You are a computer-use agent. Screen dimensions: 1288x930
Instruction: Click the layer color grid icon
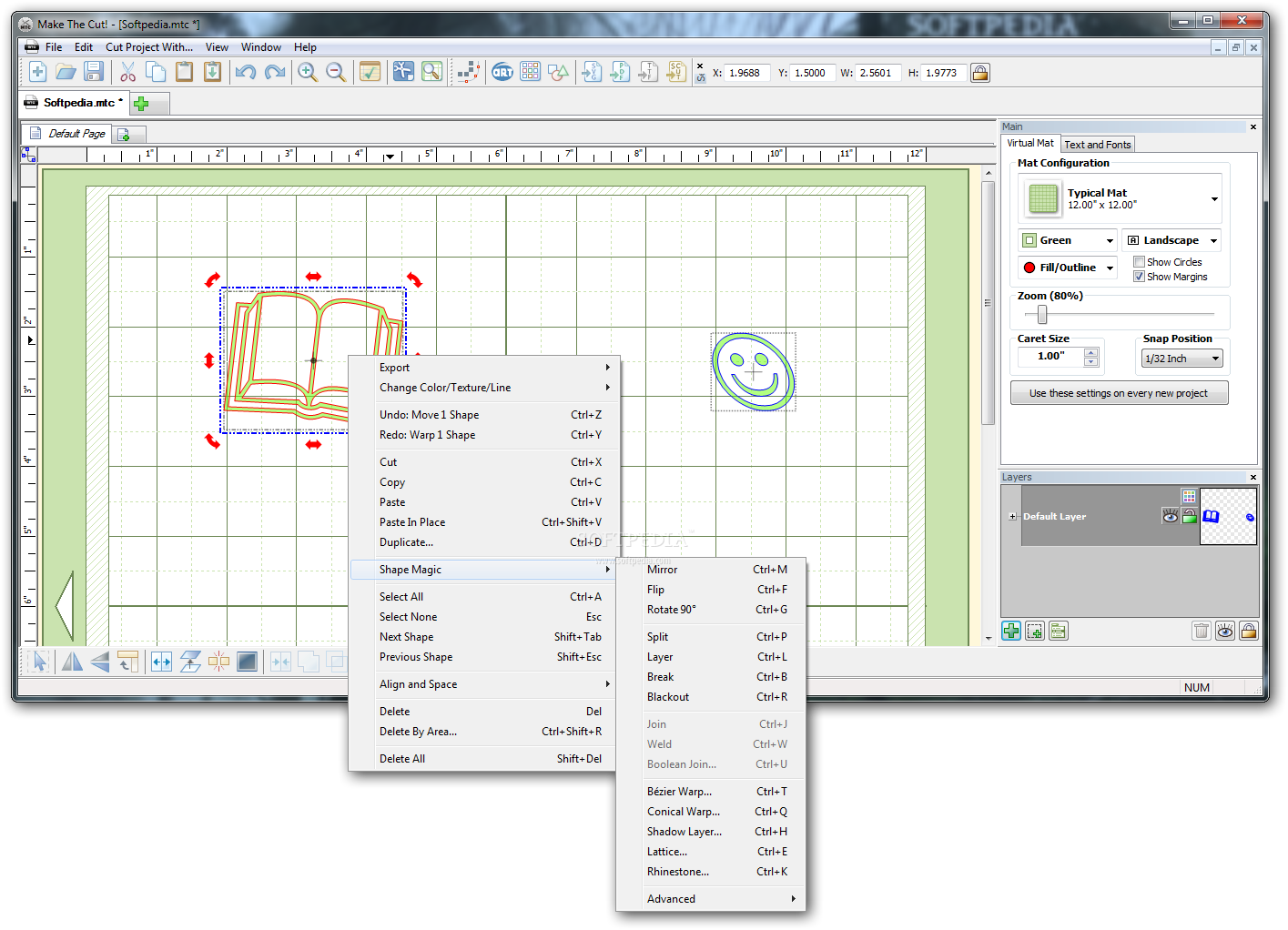click(x=1189, y=496)
